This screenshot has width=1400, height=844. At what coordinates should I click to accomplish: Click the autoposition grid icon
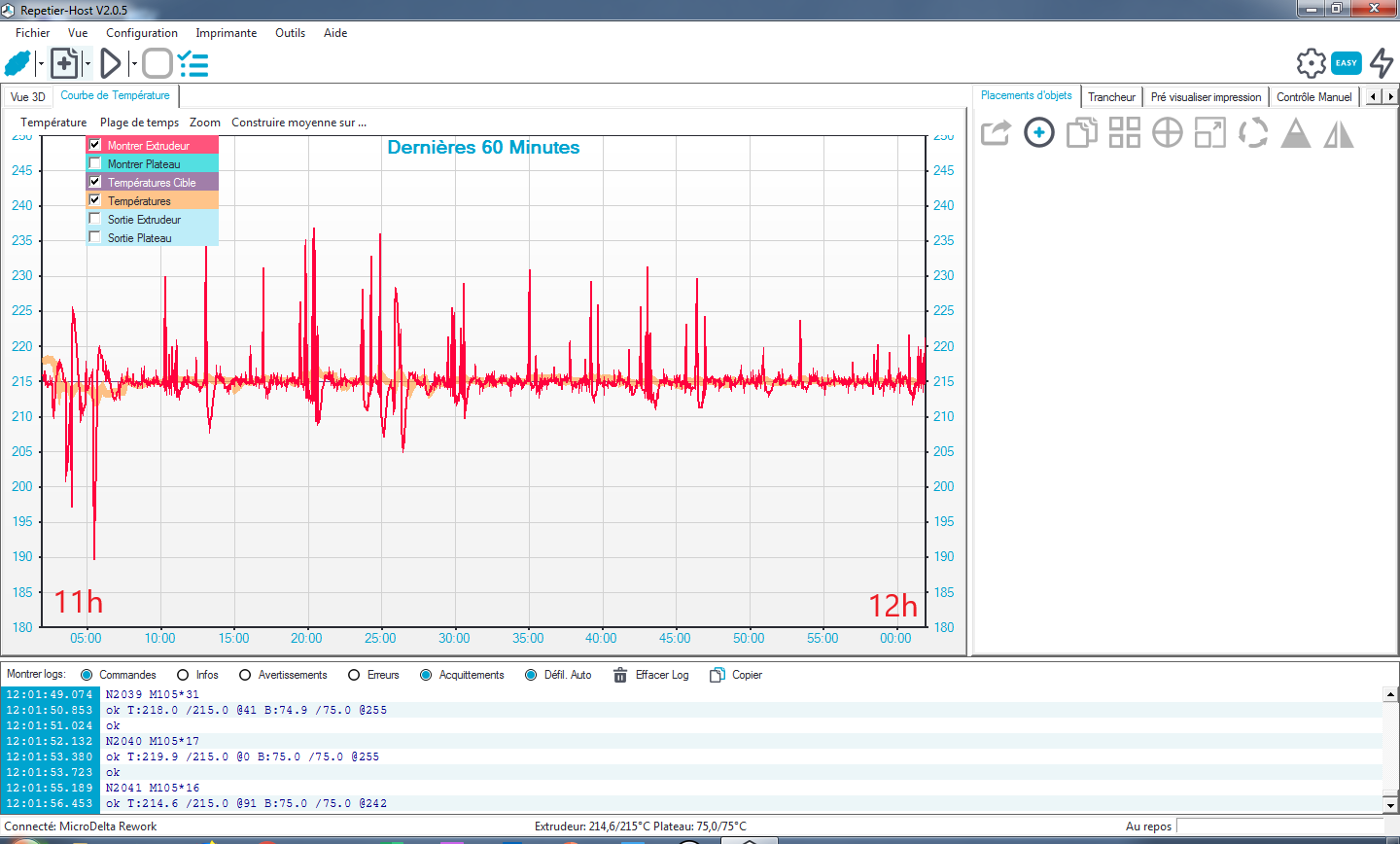1125,132
